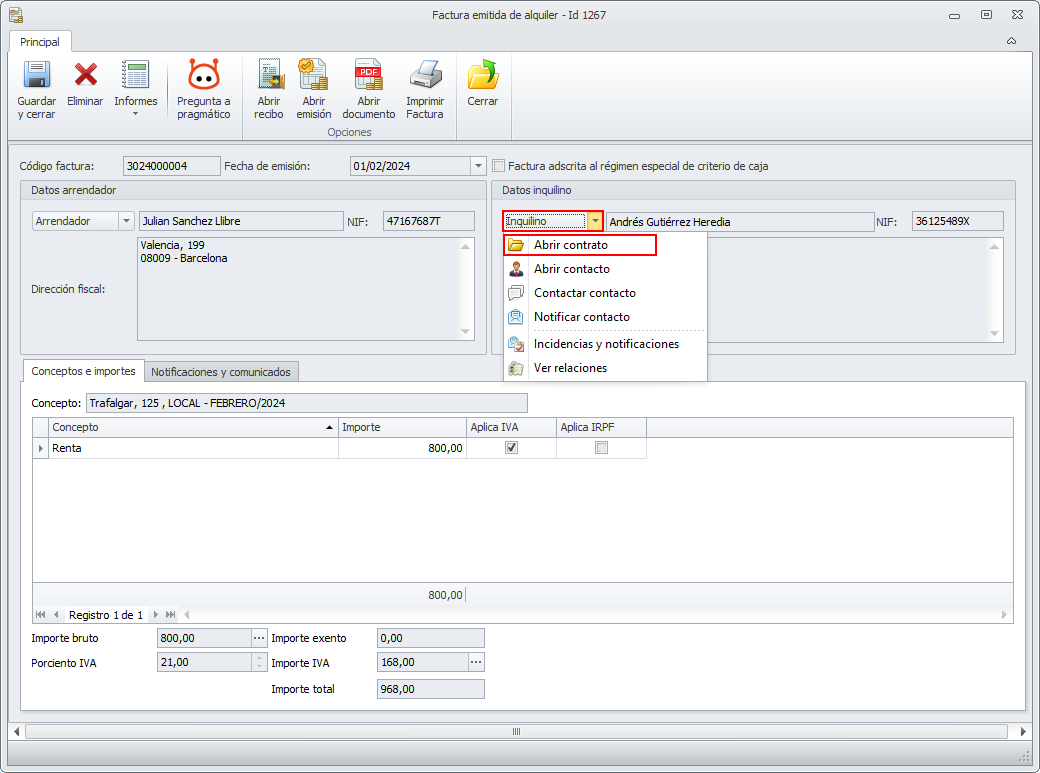This screenshot has height=773, width=1040.
Task: Click the Importe column header
Action: pos(403,427)
